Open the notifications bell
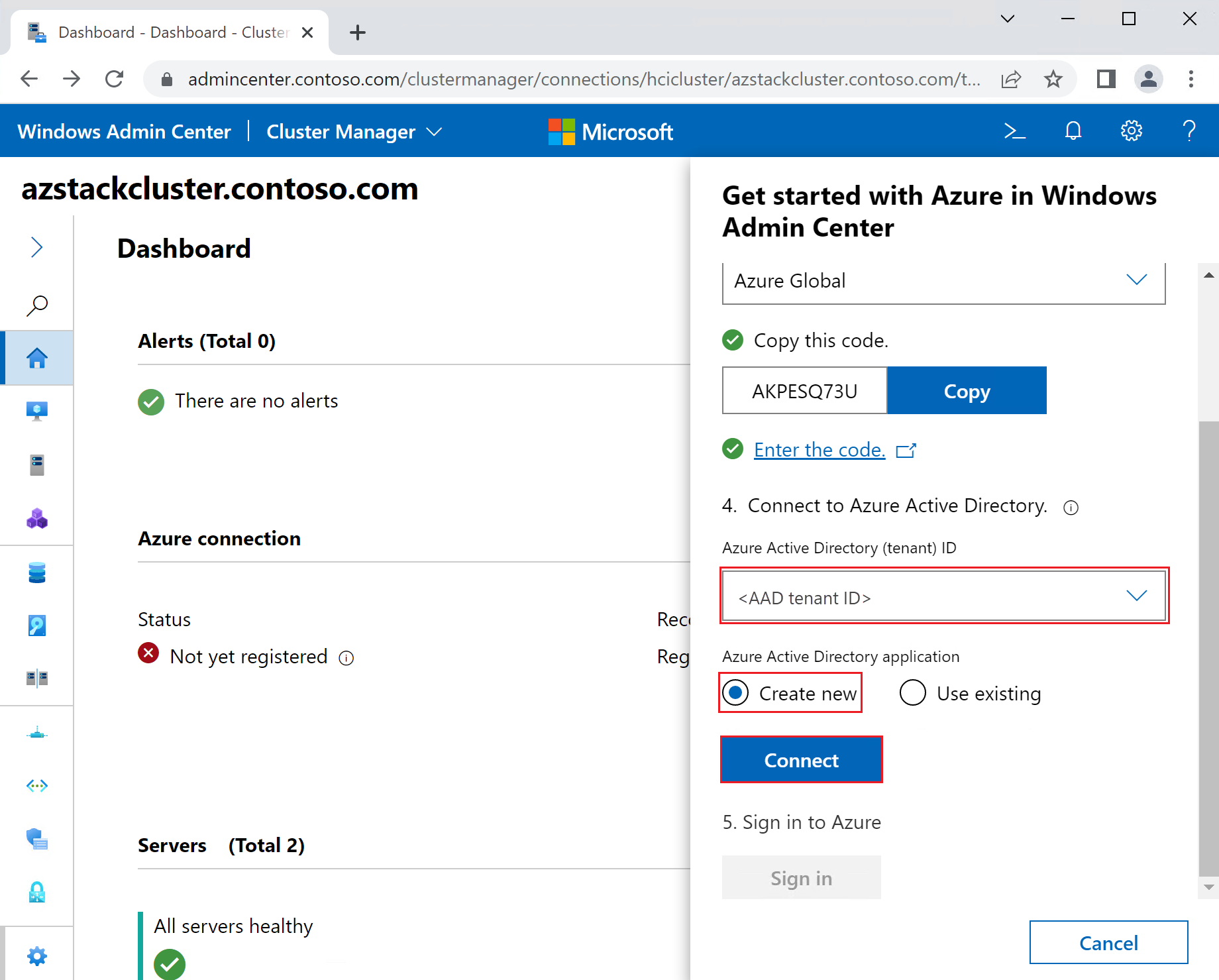Viewport: 1219px width, 980px height. click(1073, 131)
